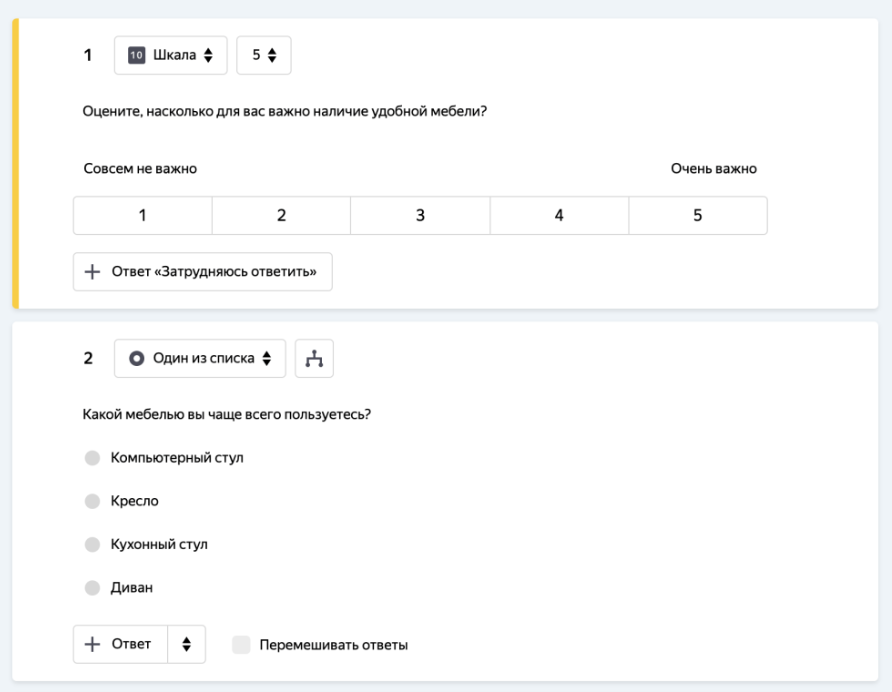Click the plus icon on the Ответ button
The width and height of the screenshot is (892, 692).
tap(92, 644)
